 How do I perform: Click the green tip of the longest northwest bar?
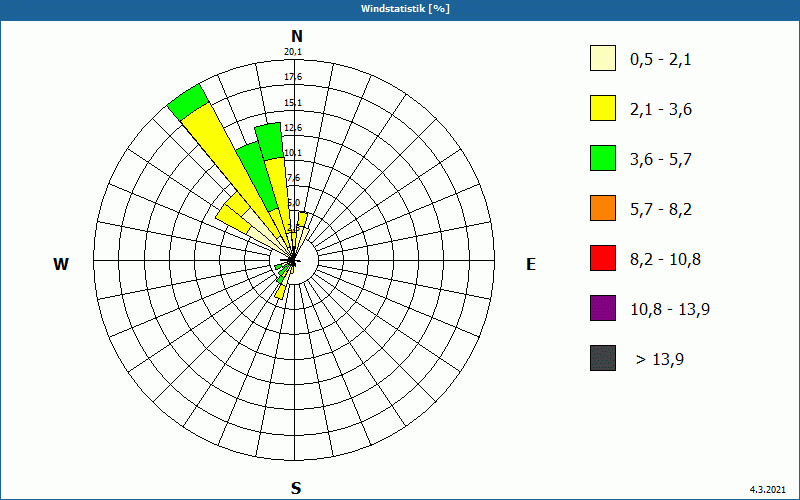click(188, 103)
